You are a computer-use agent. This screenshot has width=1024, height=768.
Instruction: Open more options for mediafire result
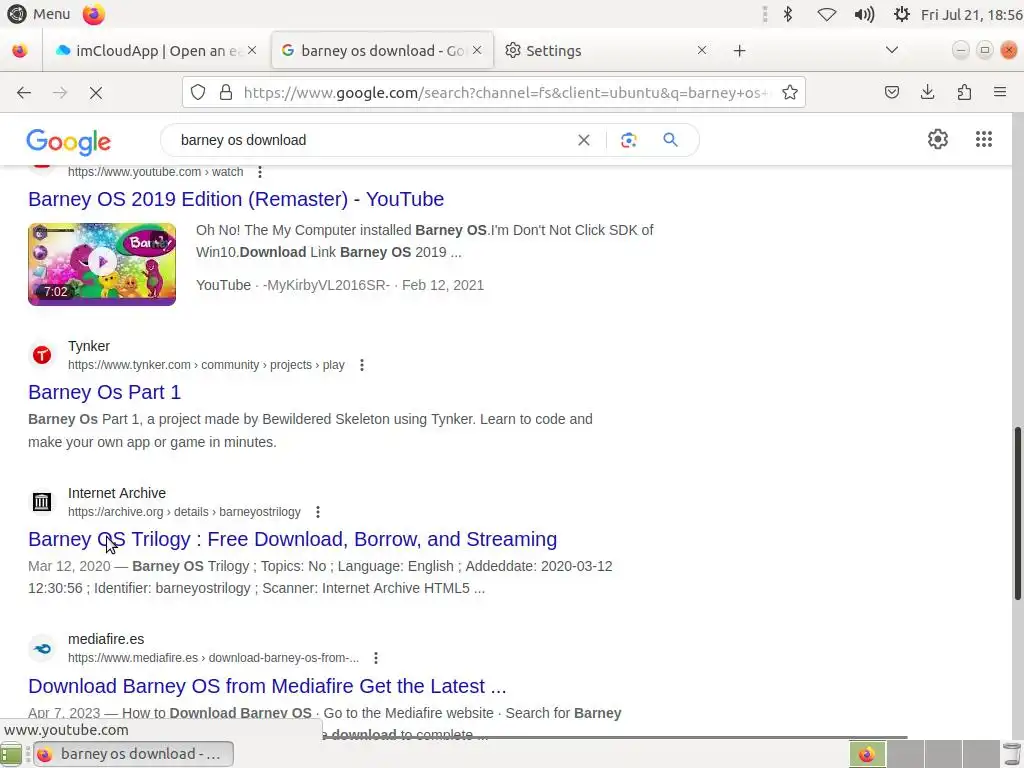click(376, 658)
